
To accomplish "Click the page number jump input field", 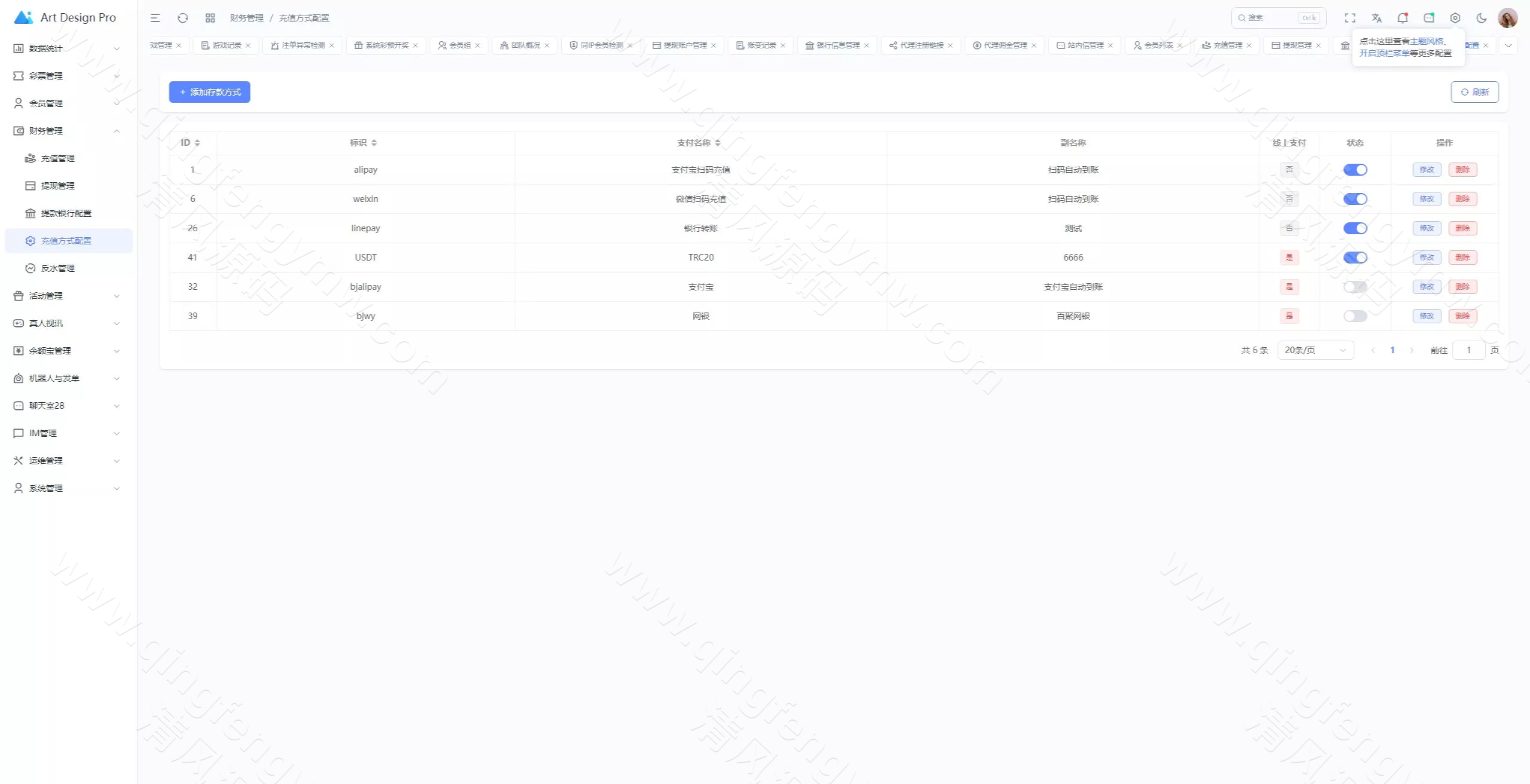I will click(x=1468, y=350).
